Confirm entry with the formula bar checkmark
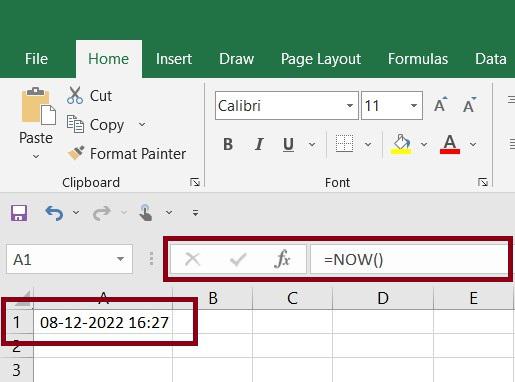 (238, 259)
